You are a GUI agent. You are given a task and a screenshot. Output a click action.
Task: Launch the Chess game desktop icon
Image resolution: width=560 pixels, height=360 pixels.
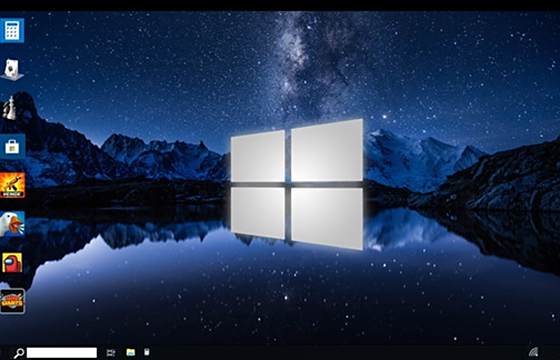10,108
